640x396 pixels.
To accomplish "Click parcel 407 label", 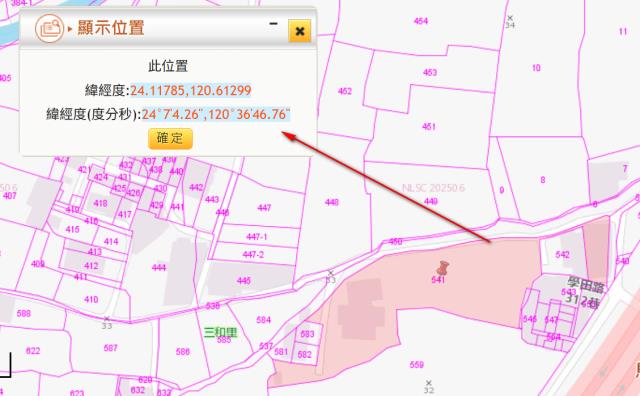I will (x=9, y=196).
